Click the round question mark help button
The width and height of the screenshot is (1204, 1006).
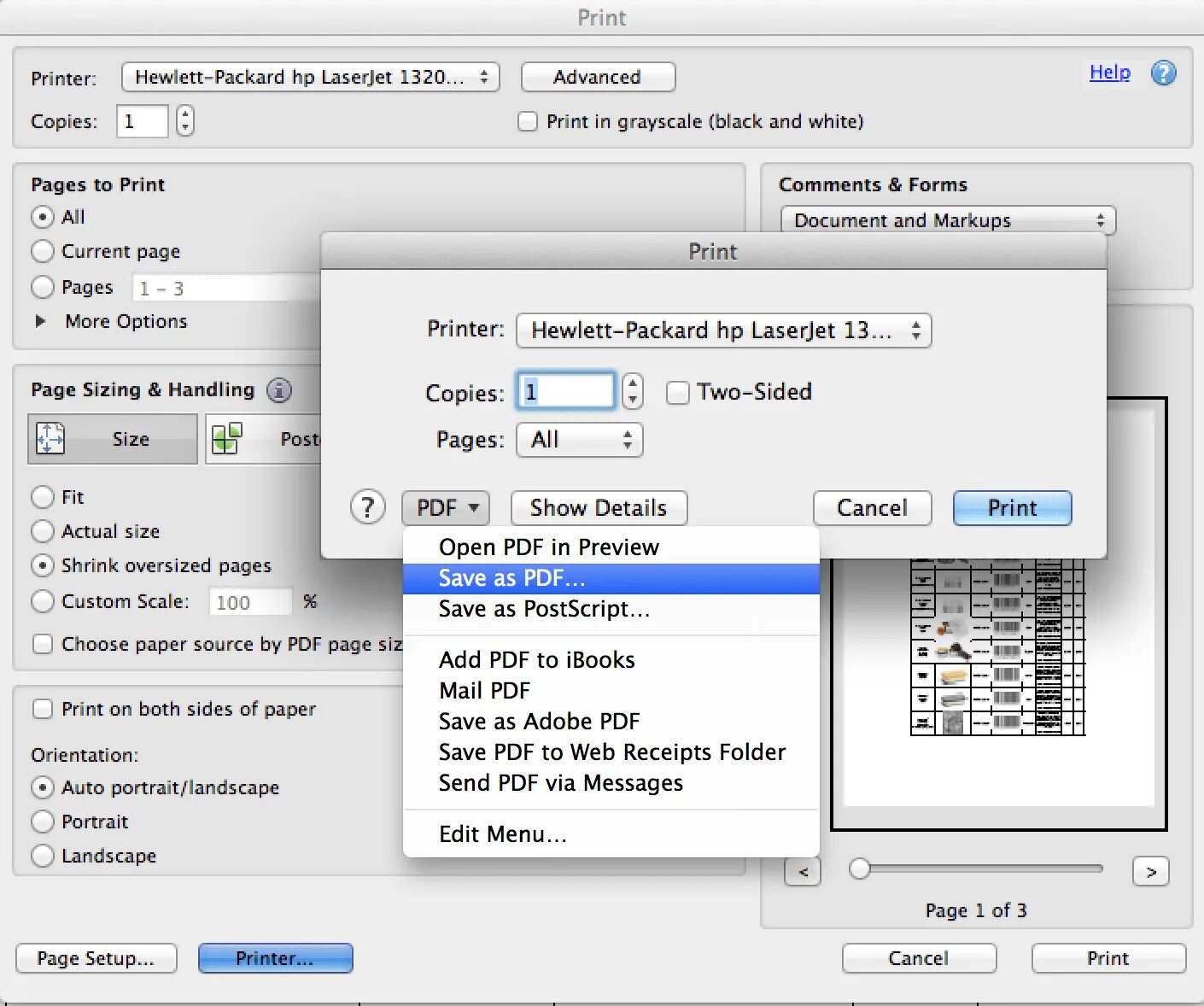point(368,507)
